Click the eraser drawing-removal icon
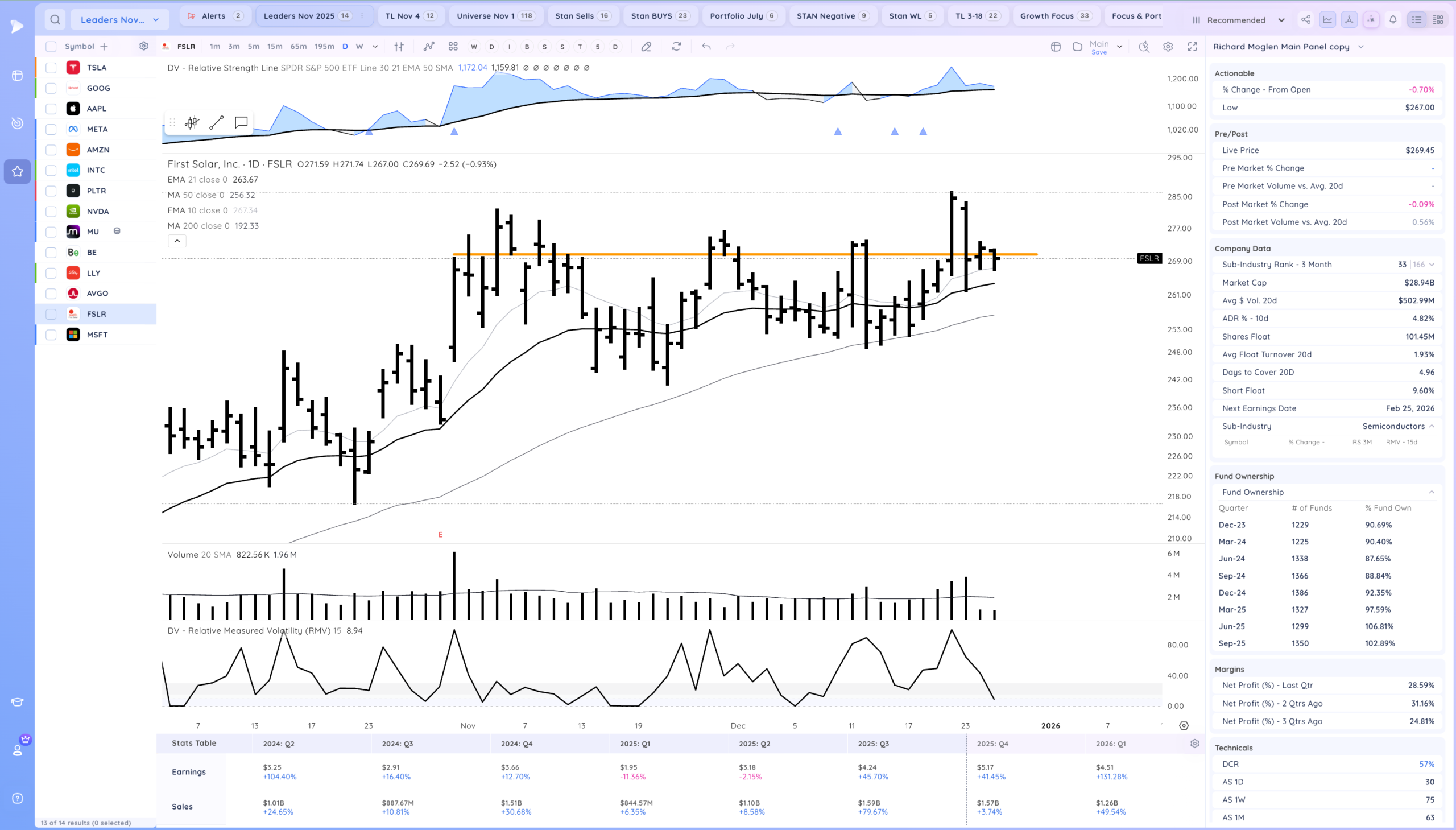This screenshot has height=830, width=1456. [646, 47]
